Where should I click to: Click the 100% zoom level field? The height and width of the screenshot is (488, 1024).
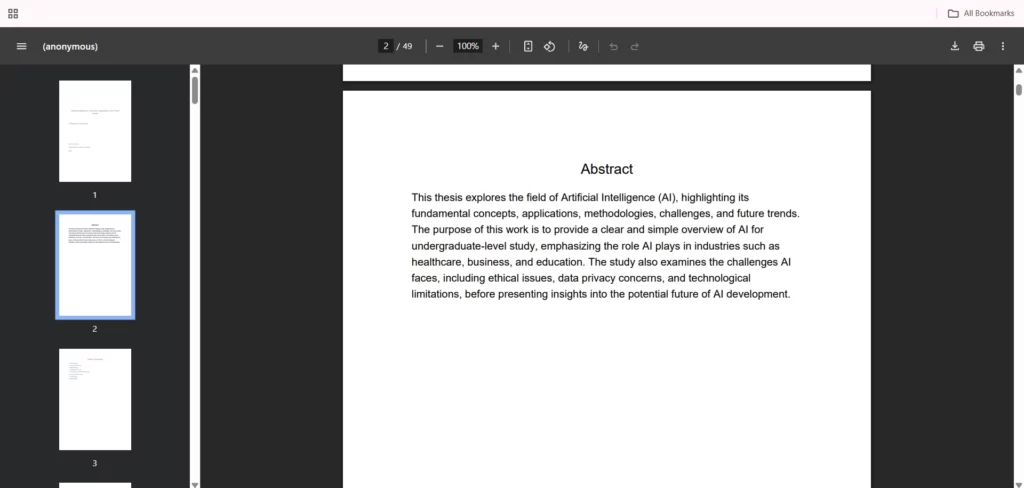[467, 46]
